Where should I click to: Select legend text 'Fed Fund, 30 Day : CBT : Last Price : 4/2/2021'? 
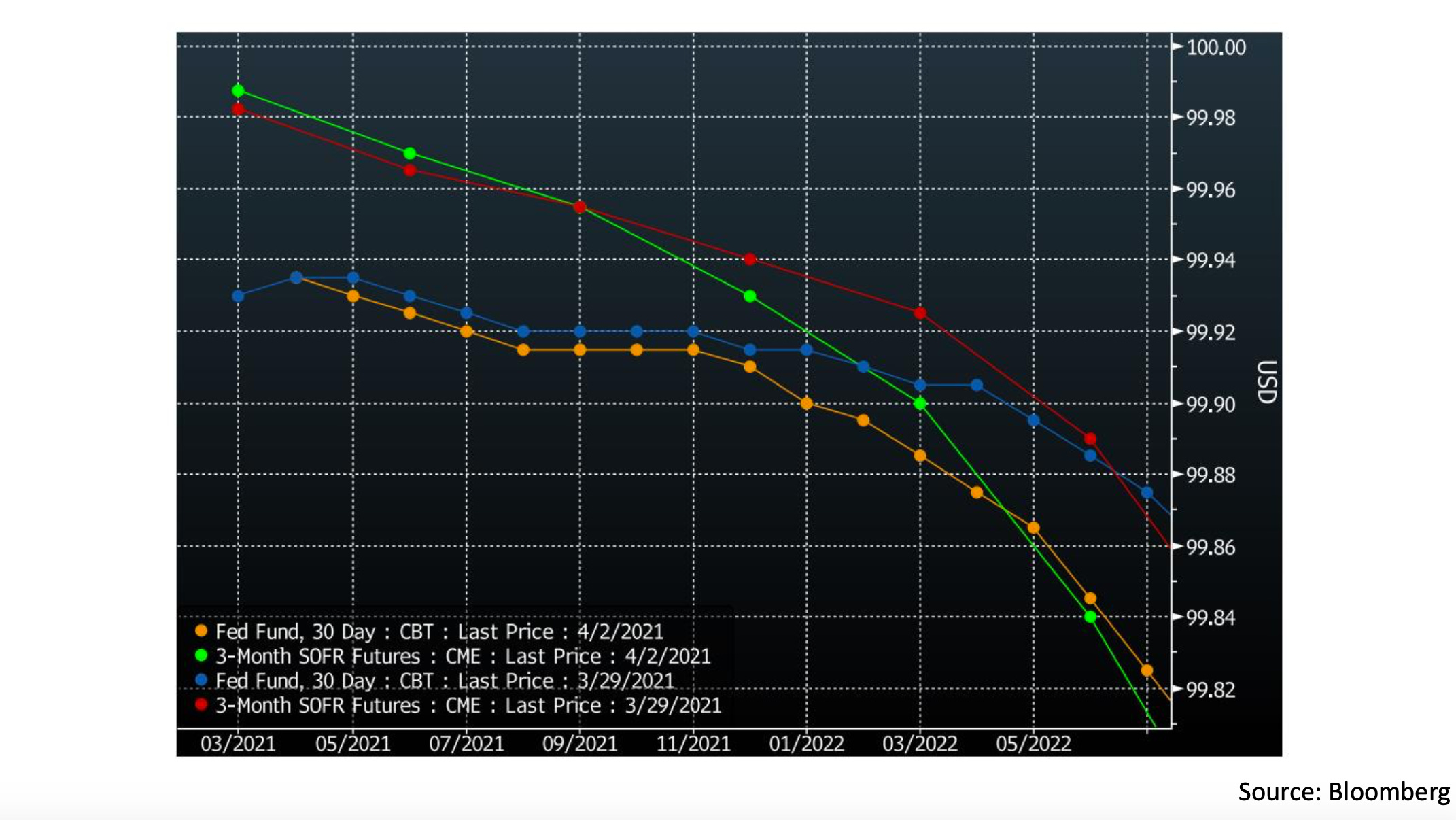[x=439, y=632]
